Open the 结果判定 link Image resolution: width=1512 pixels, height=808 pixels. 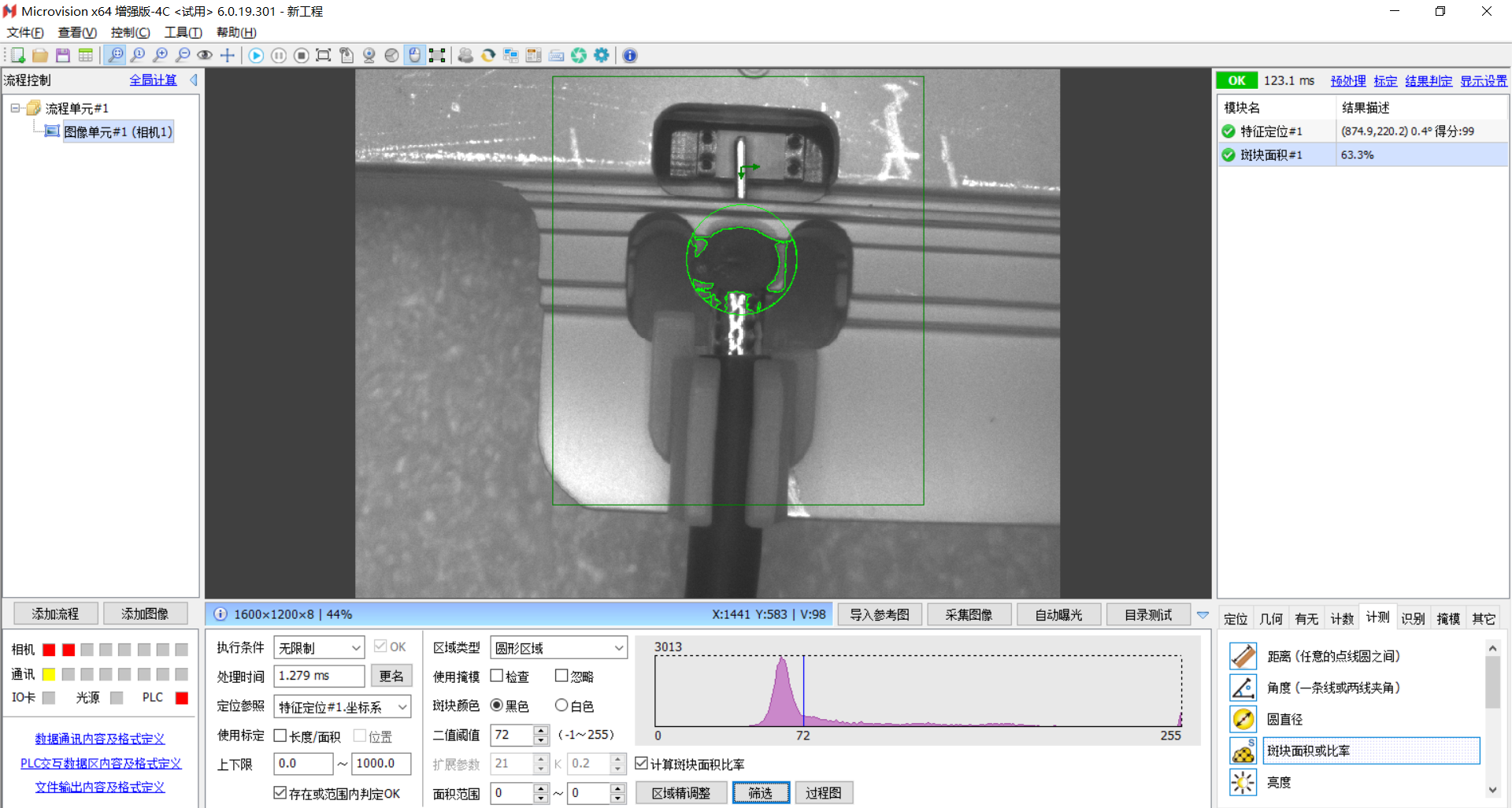point(1429,80)
